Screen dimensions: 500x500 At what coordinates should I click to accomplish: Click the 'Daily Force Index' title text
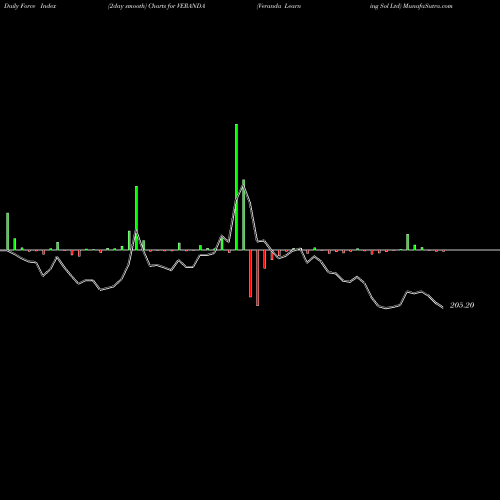[30, 6]
